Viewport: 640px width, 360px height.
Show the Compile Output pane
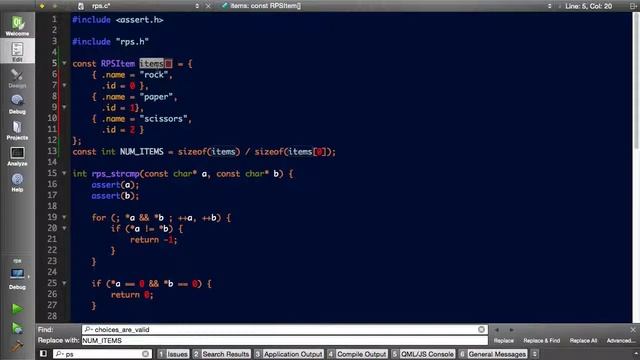pyautogui.click(x=357, y=354)
